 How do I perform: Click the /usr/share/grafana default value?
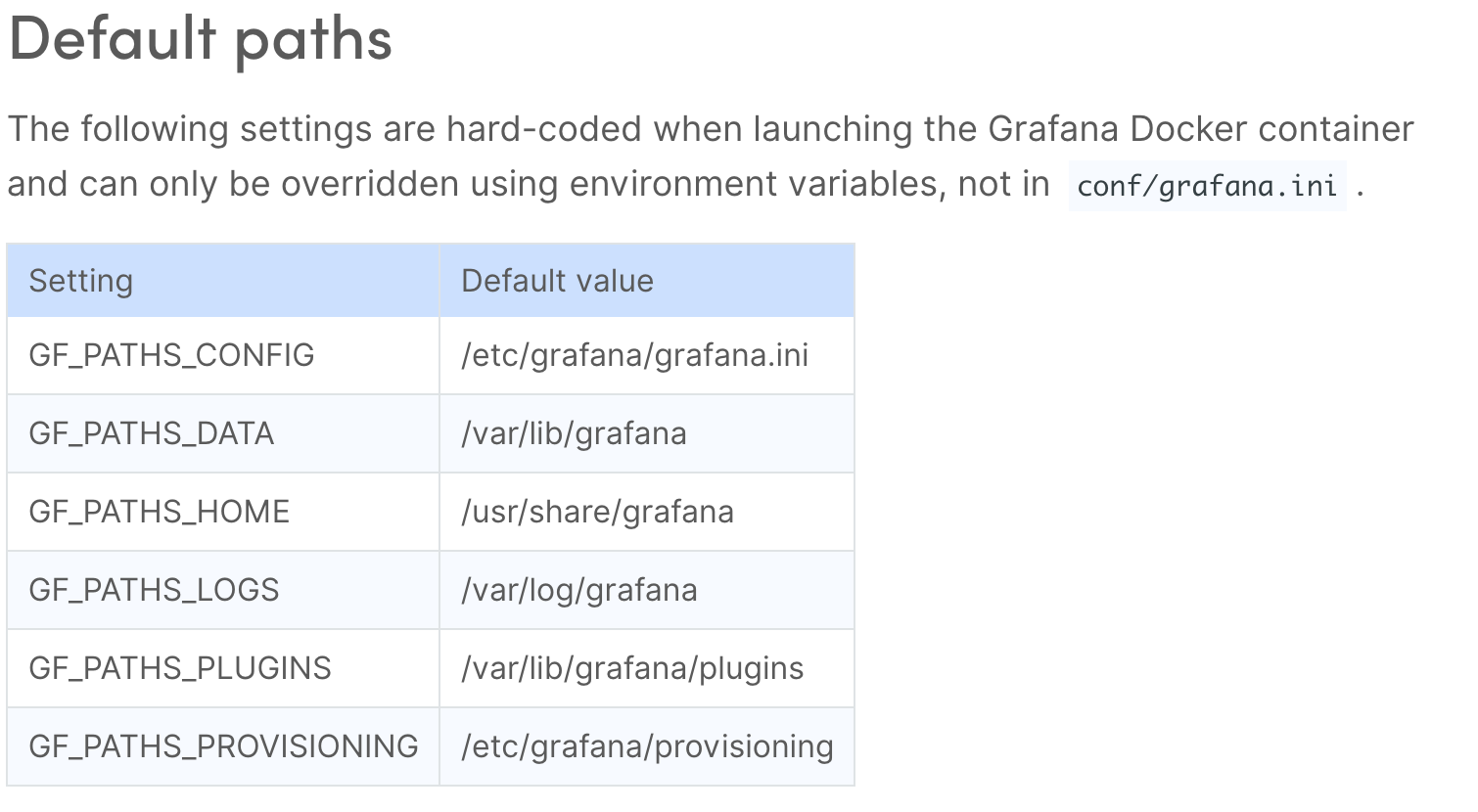(x=597, y=512)
